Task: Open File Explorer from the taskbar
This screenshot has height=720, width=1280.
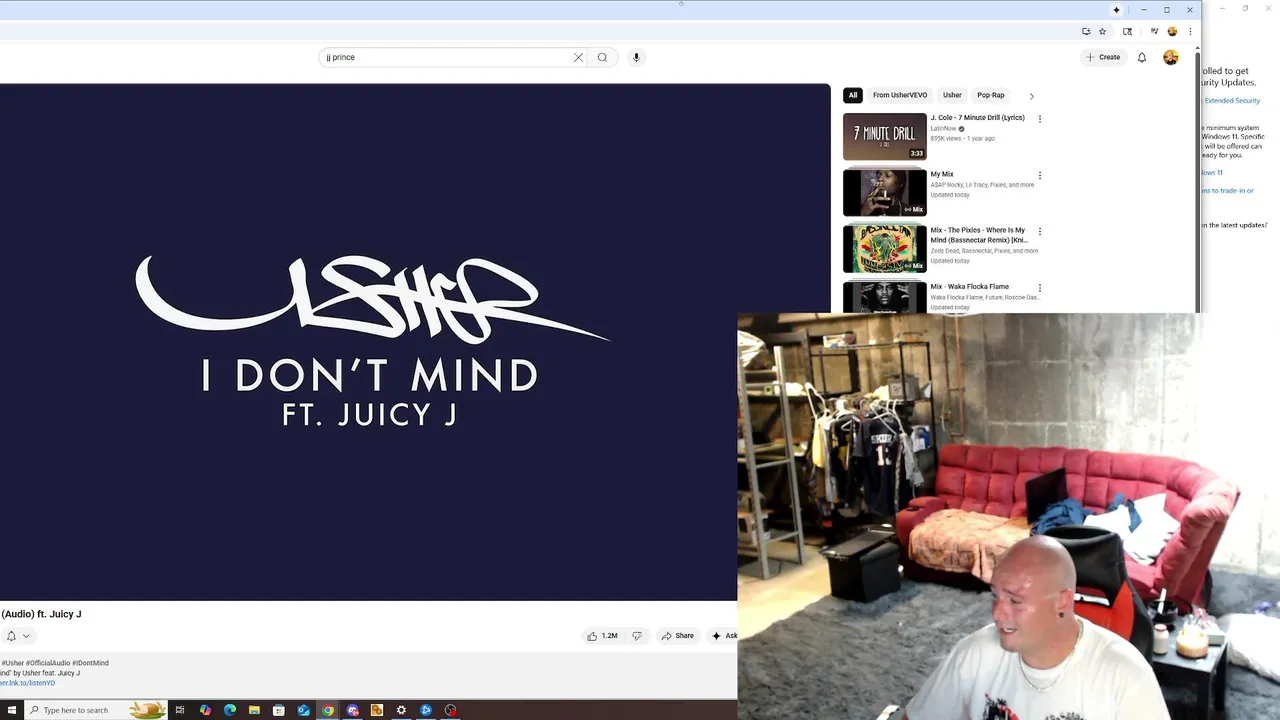Action: pos(254,710)
